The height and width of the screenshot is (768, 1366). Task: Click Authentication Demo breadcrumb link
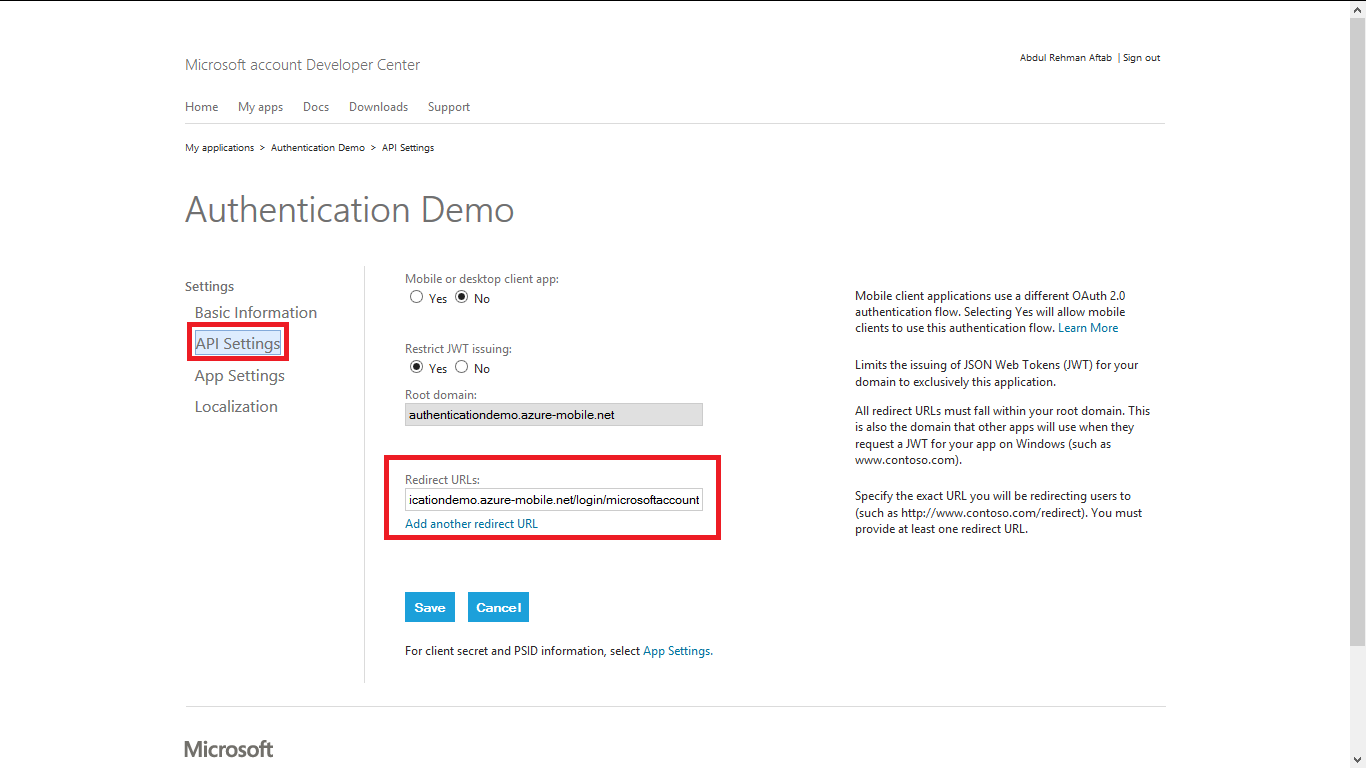coord(318,148)
